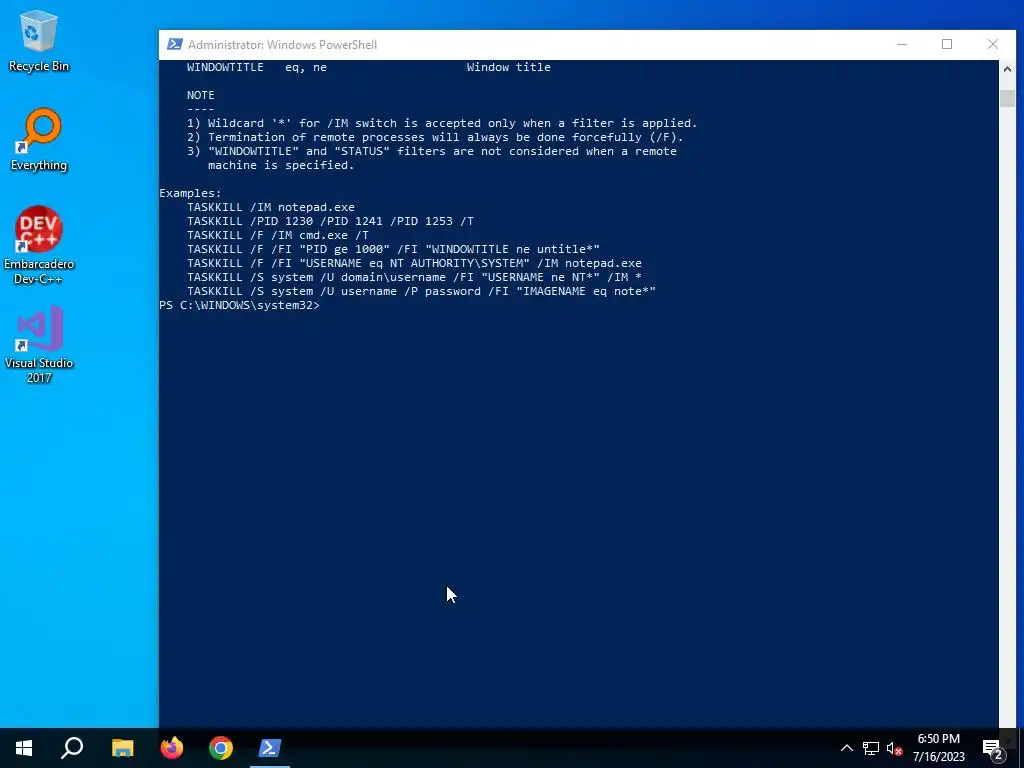
Task: Minimize the PowerShell window
Action: click(902, 44)
